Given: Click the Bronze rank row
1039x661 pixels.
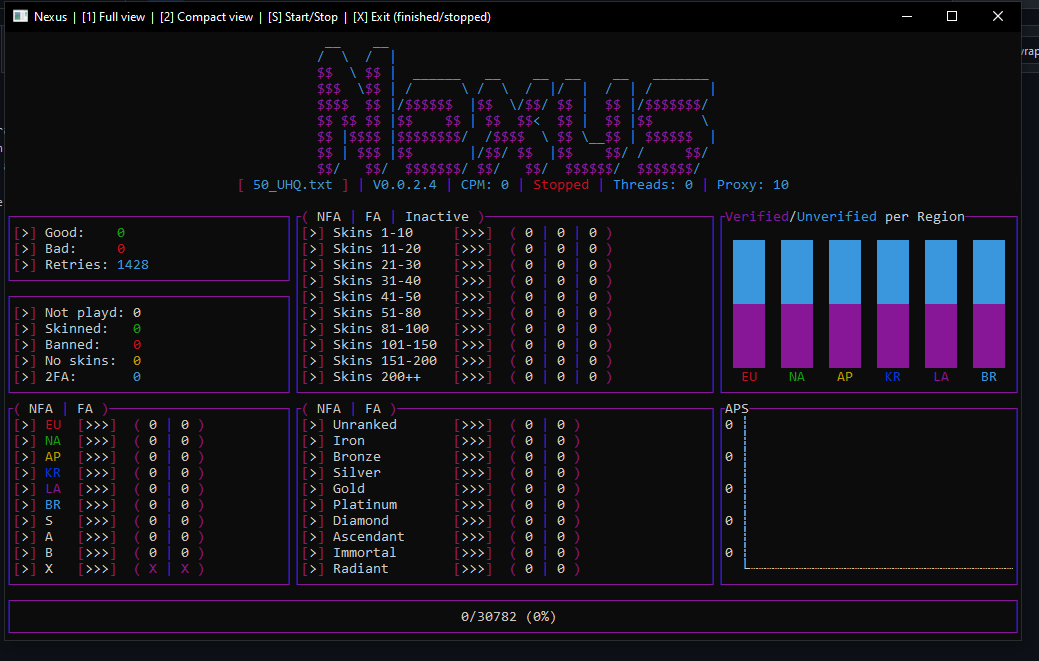Looking at the screenshot, I should point(441,456).
